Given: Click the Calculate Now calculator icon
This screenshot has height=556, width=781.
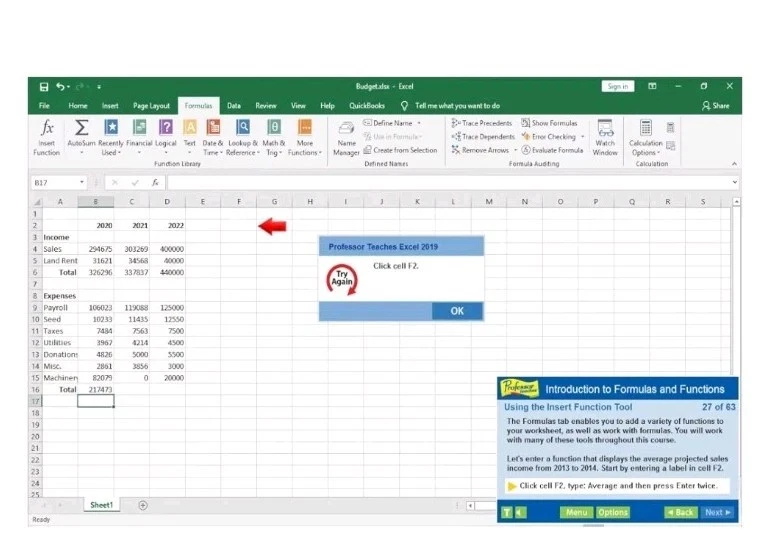Looking at the screenshot, I should [670, 128].
